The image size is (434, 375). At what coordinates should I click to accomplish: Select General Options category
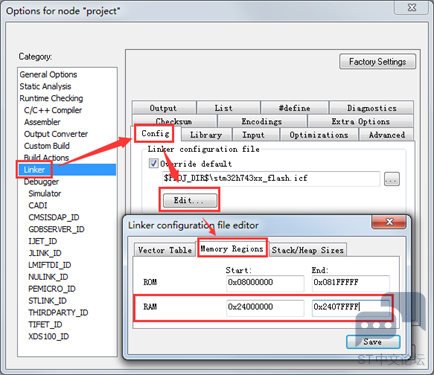[48, 74]
